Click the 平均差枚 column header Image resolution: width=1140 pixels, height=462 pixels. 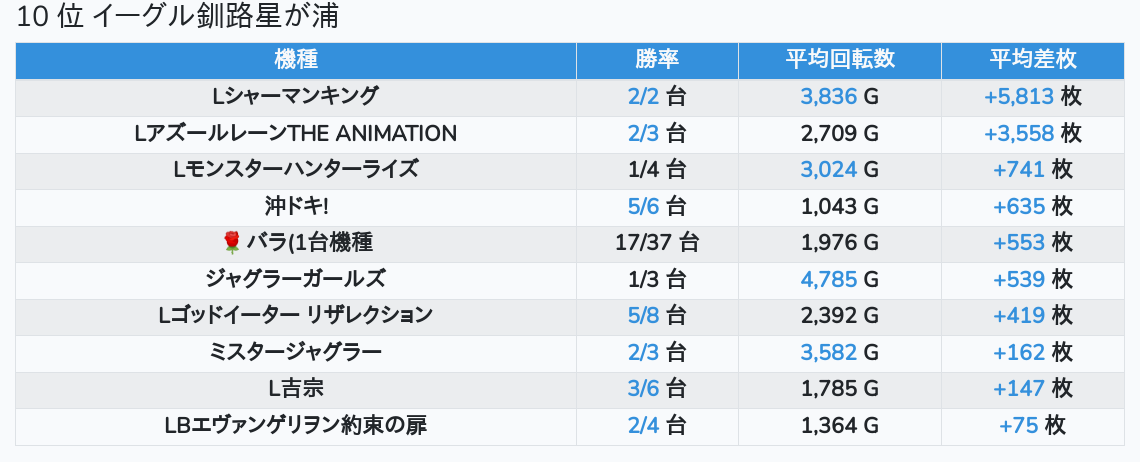[x=1032, y=60]
